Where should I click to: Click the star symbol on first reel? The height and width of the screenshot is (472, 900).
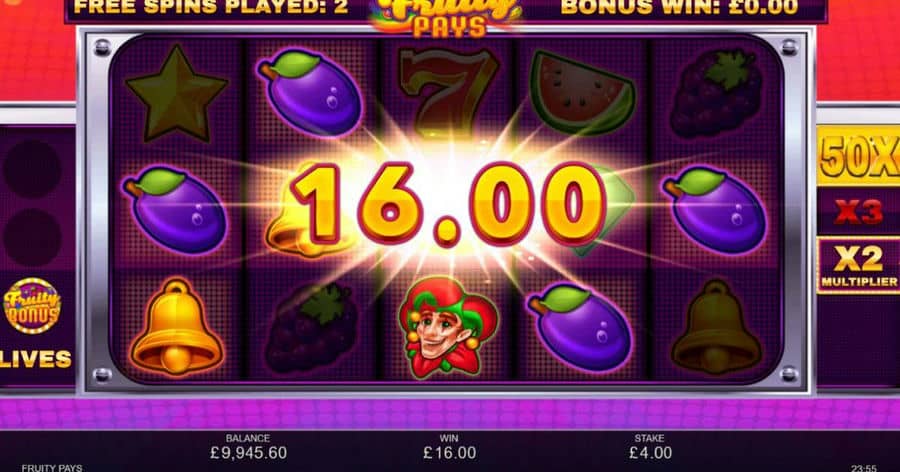coord(176,94)
